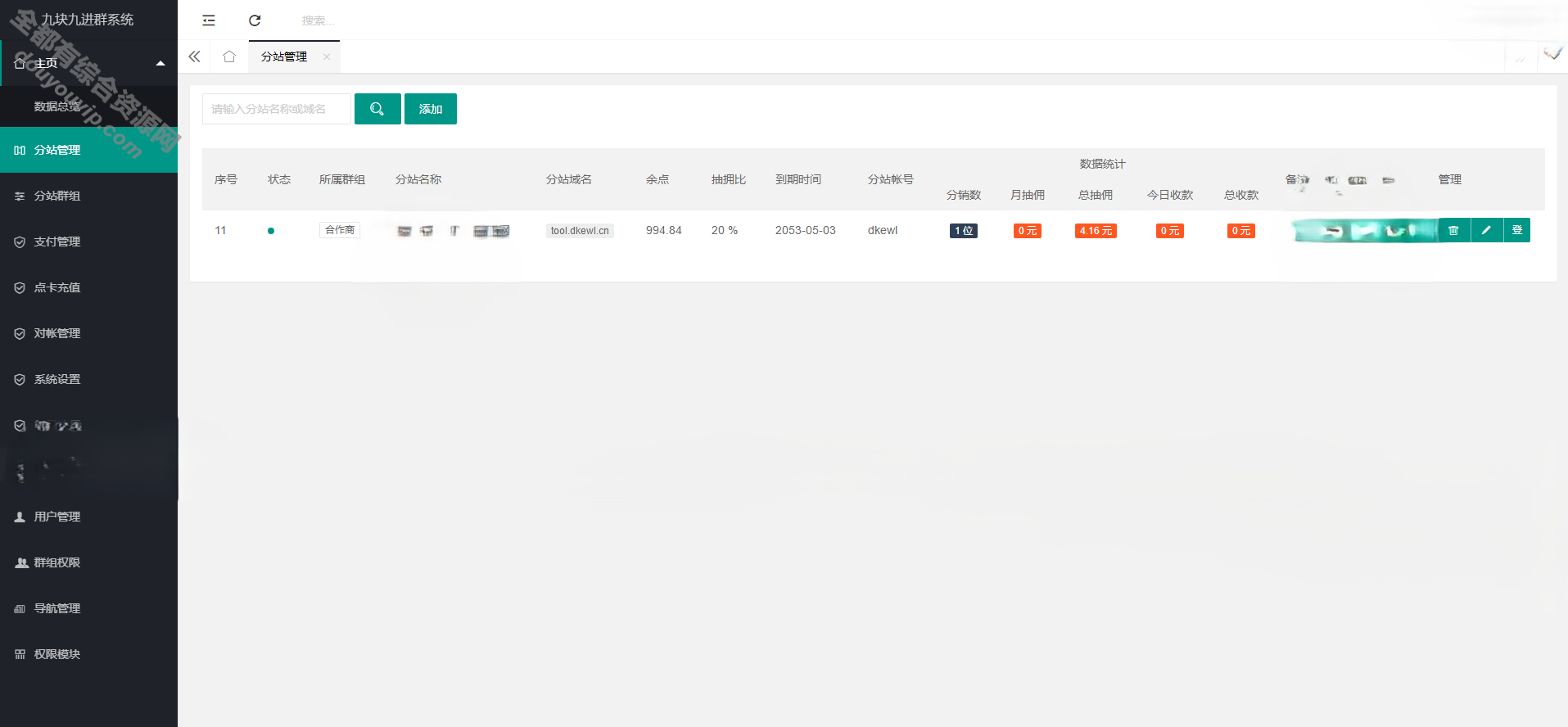Click the 994.84 balance value
The image size is (1568, 727).
[x=663, y=230]
